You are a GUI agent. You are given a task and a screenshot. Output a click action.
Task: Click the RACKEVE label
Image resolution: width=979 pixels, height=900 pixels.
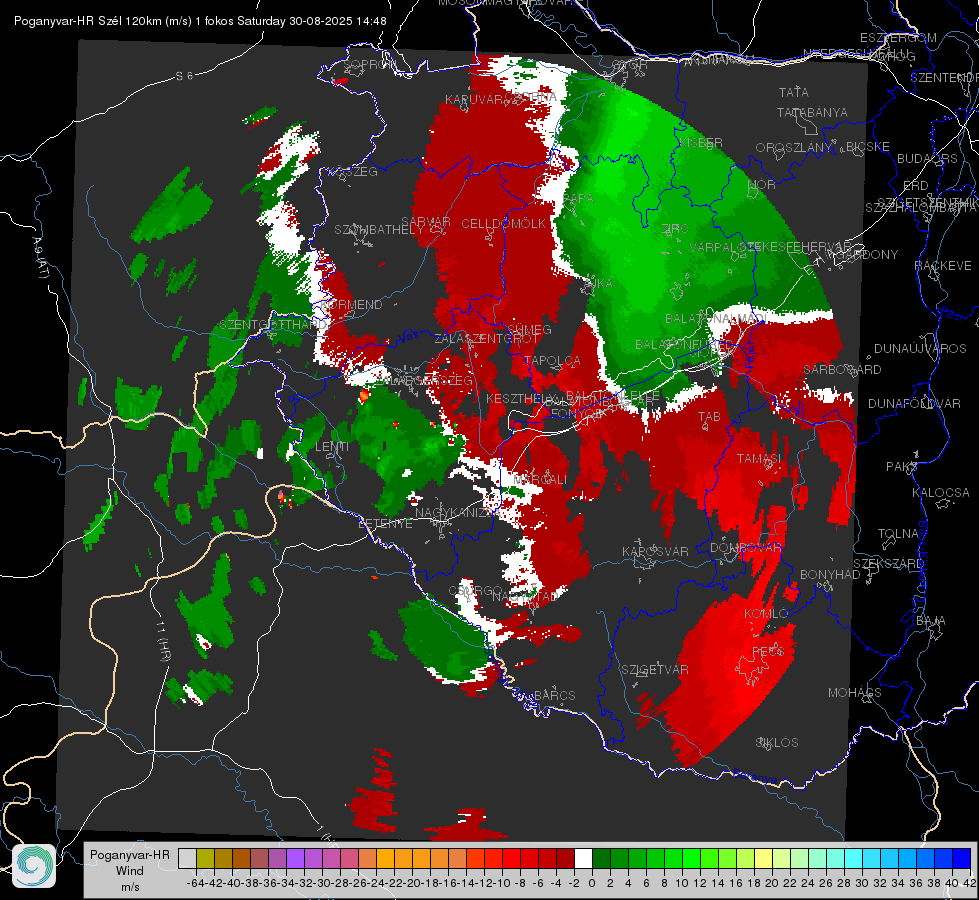[943, 266]
